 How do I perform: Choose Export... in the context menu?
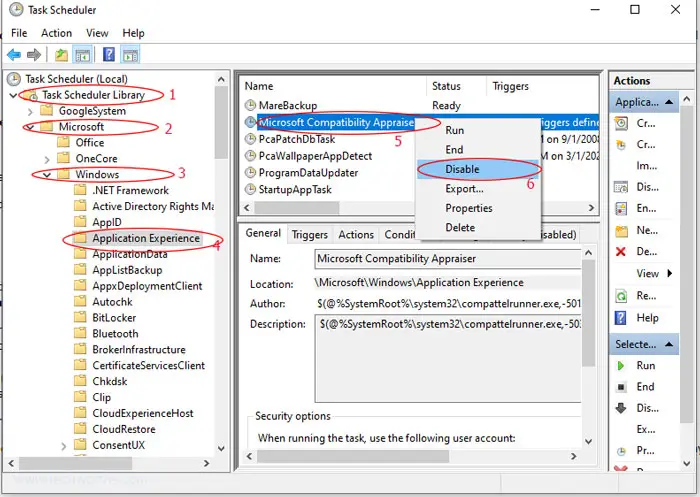click(478, 189)
